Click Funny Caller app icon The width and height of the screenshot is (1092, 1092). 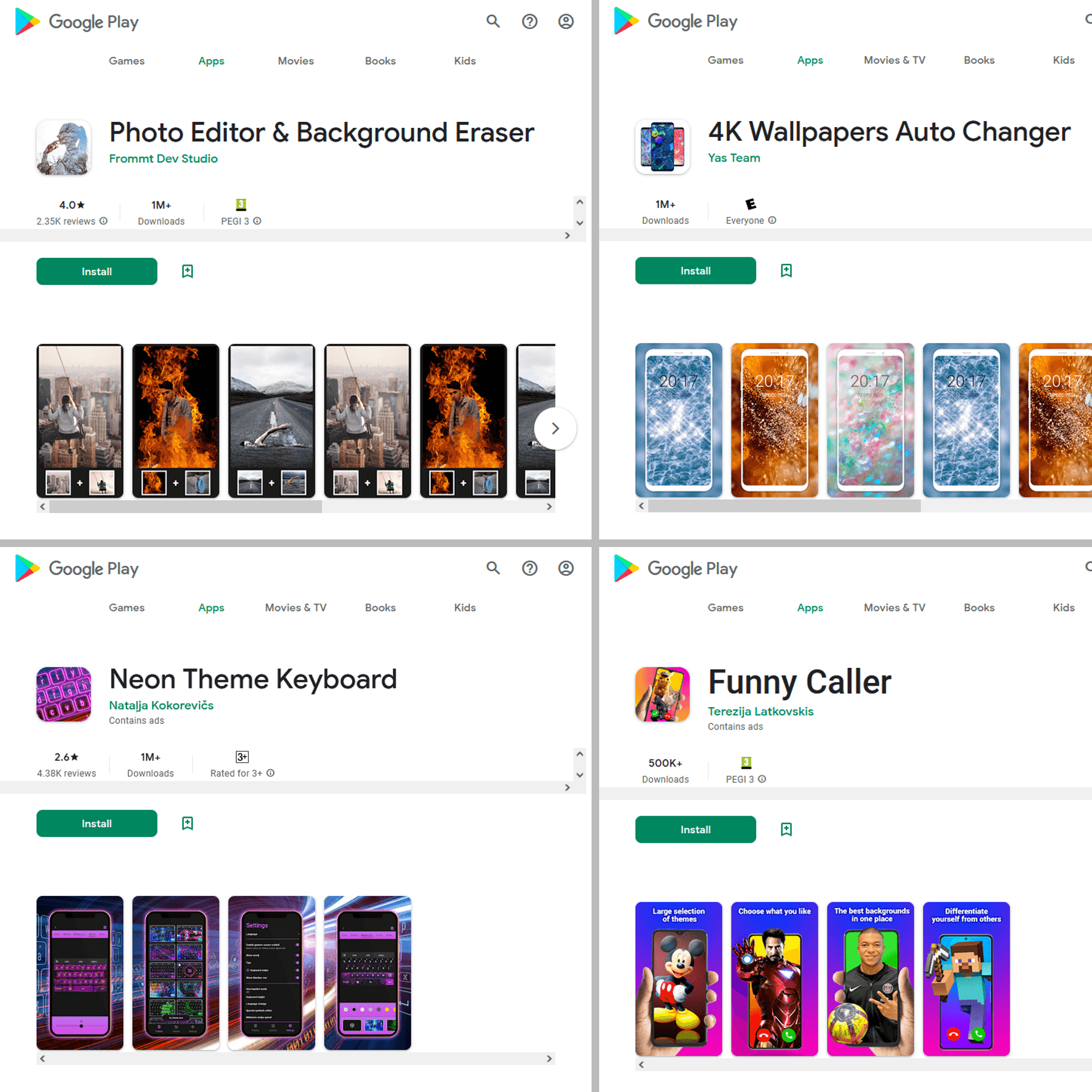click(662, 694)
